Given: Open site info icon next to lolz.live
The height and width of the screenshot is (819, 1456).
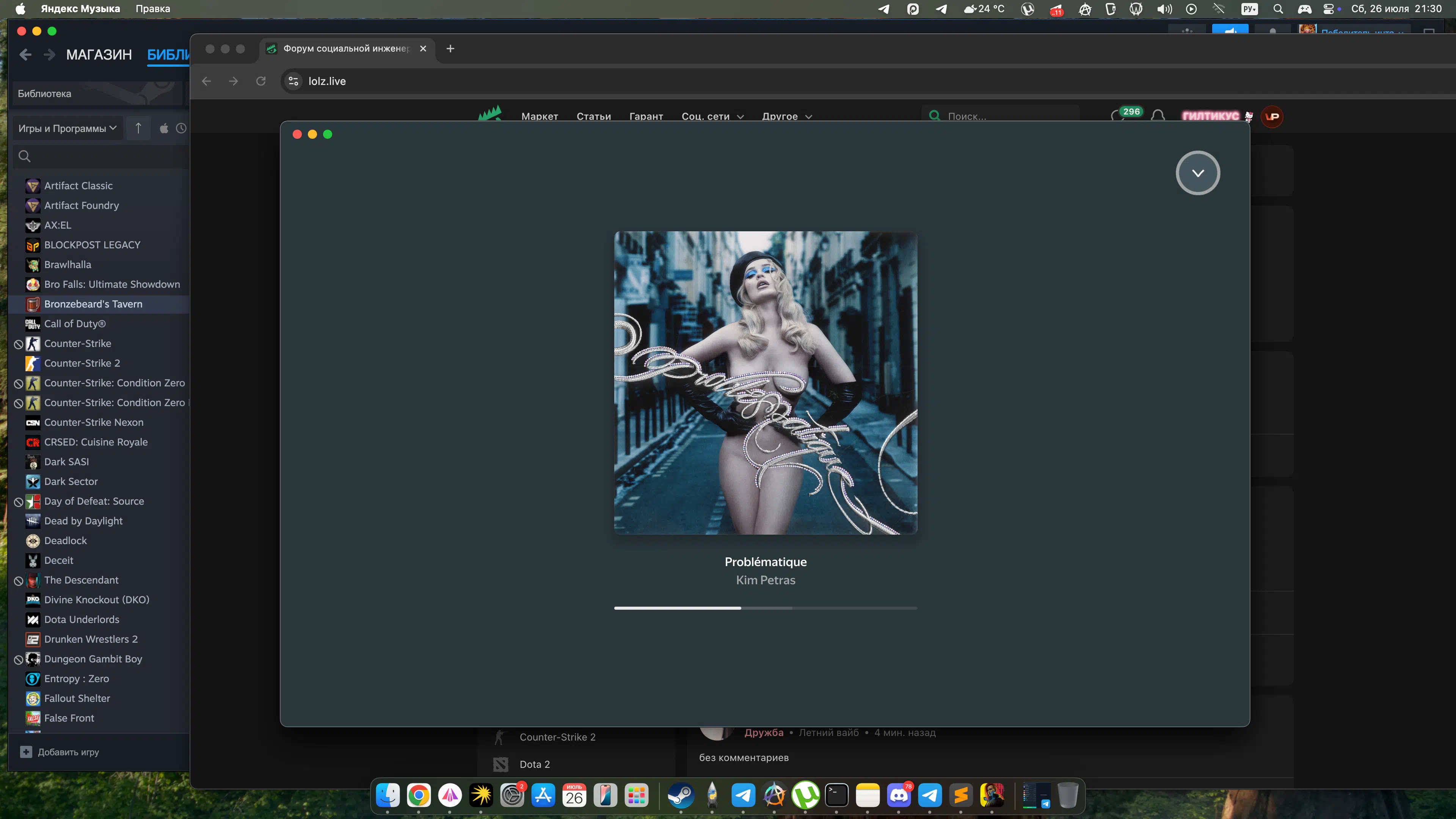Looking at the screenshot, I should (293, 82).
